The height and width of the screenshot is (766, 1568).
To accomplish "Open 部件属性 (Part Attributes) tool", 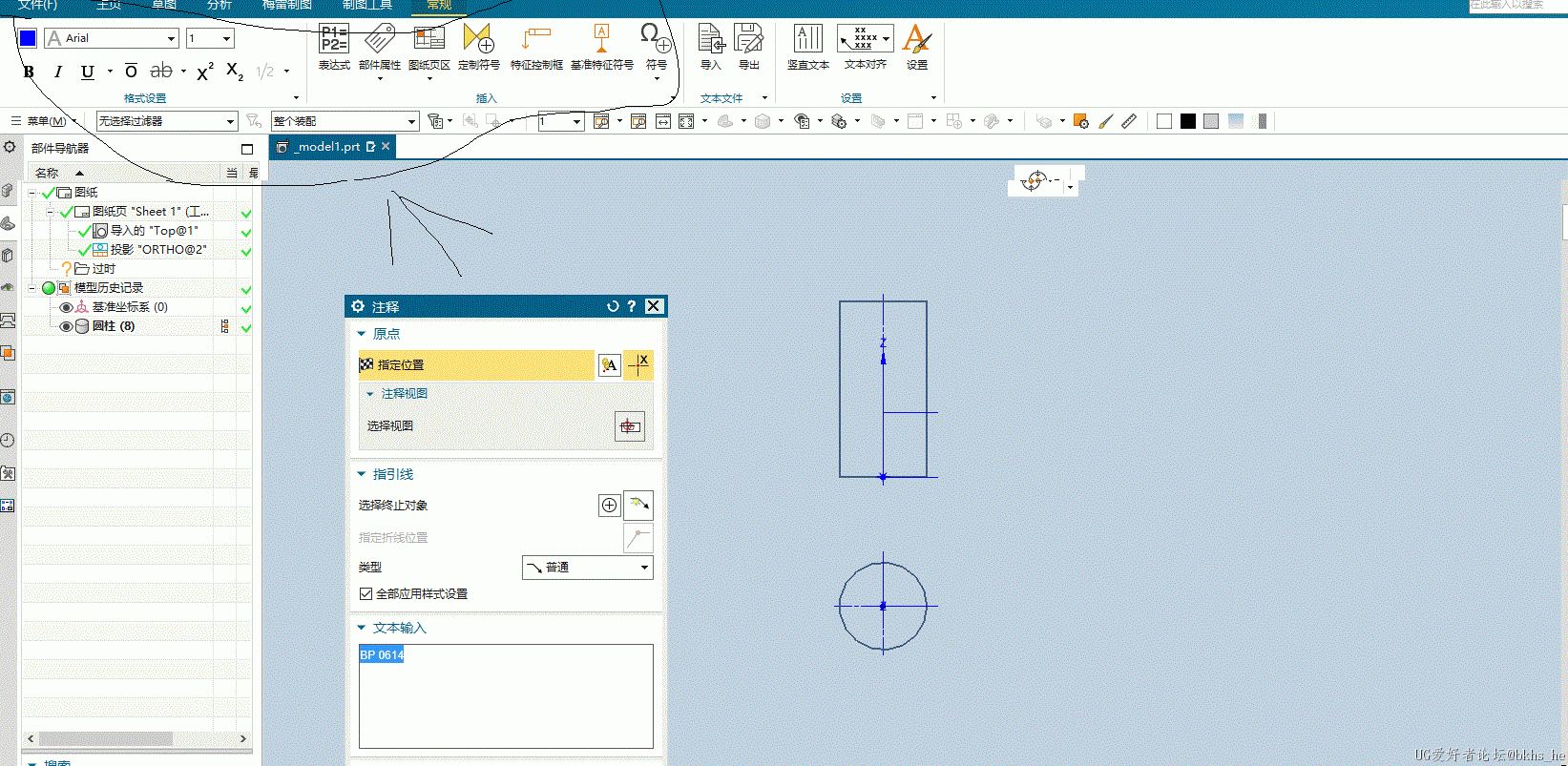I will point(380,39).
